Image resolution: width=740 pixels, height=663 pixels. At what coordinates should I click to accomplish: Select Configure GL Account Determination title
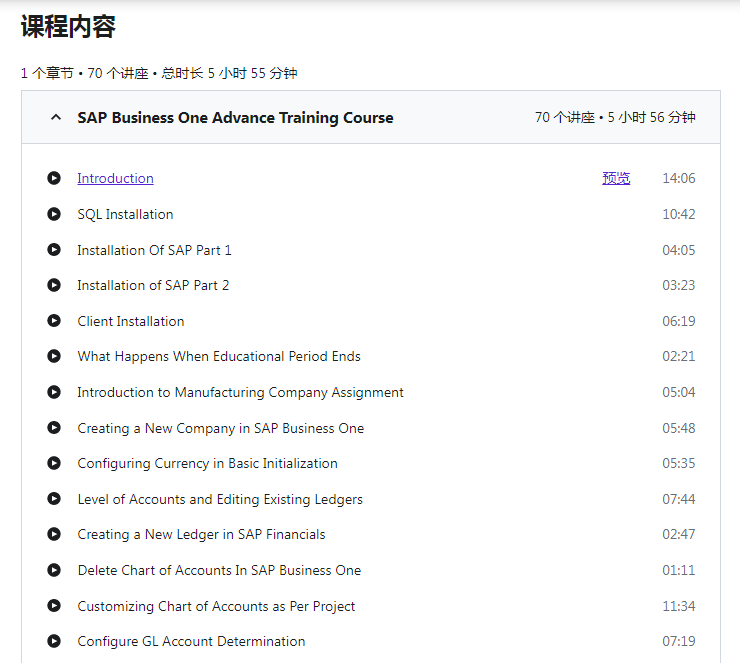(191, 641)
